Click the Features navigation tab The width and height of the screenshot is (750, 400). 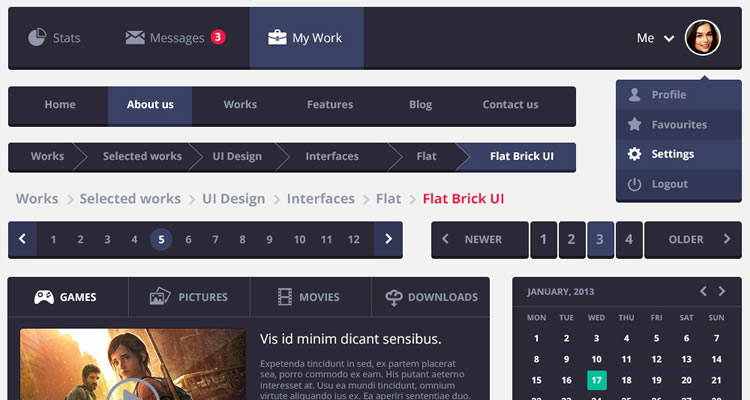330,105
